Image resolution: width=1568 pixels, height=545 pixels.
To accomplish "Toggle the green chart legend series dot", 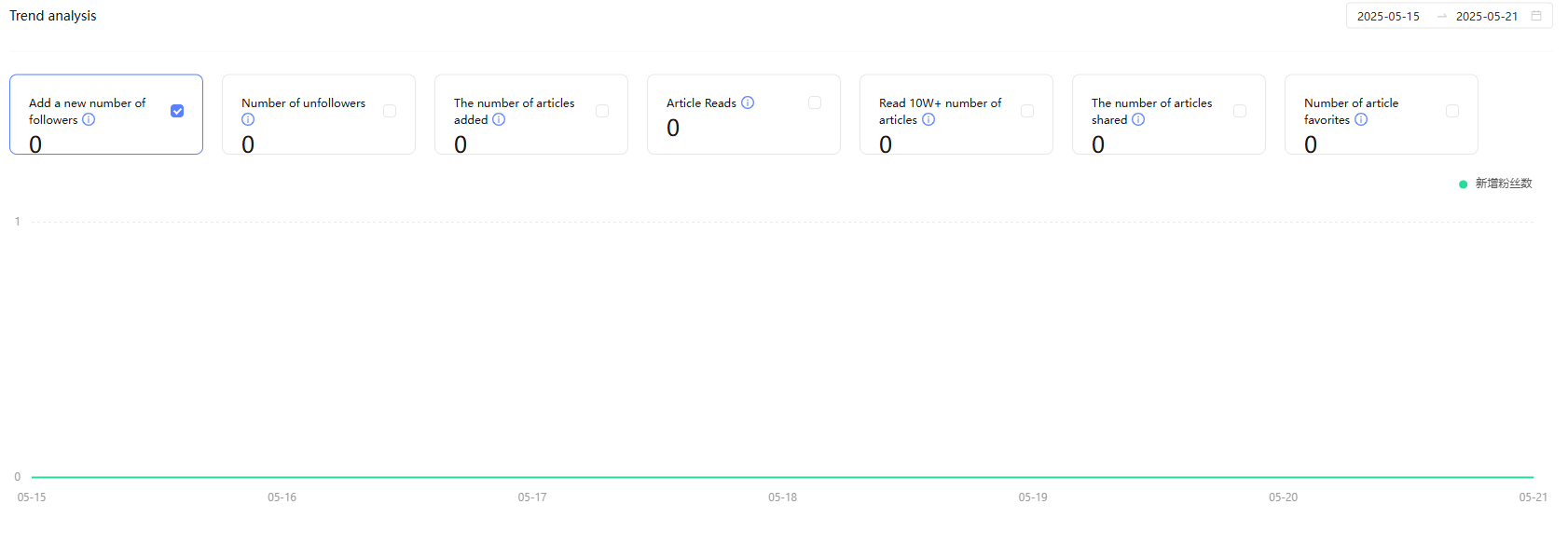I will click(1464, 184).
